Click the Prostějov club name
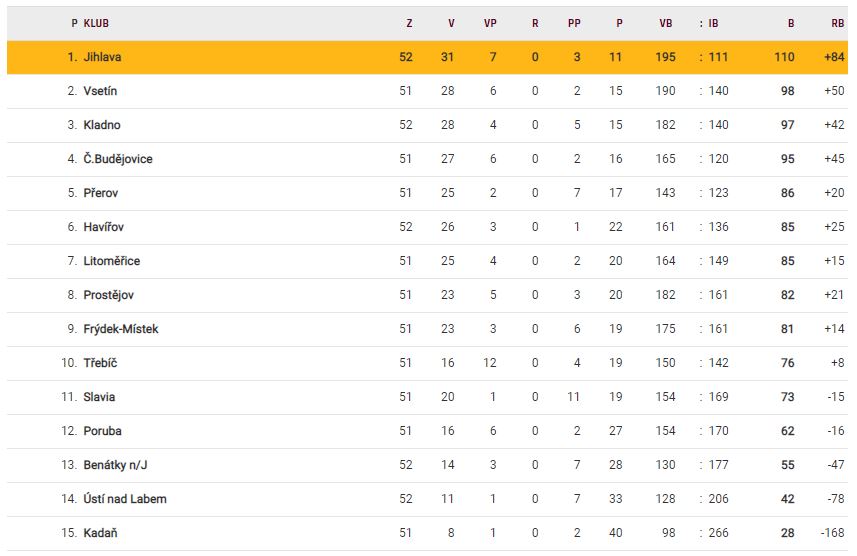Image resolution: width=857 pixels, height=556 pixels. click(x=109, y=295)
